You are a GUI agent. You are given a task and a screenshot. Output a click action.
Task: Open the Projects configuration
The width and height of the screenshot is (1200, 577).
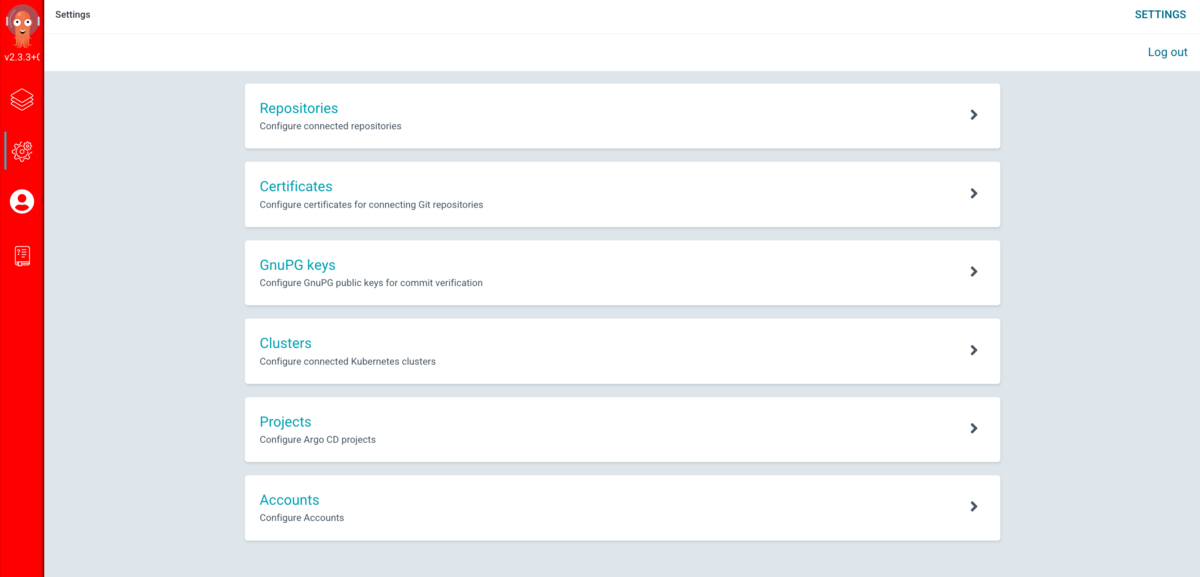[x=286, y=422]
